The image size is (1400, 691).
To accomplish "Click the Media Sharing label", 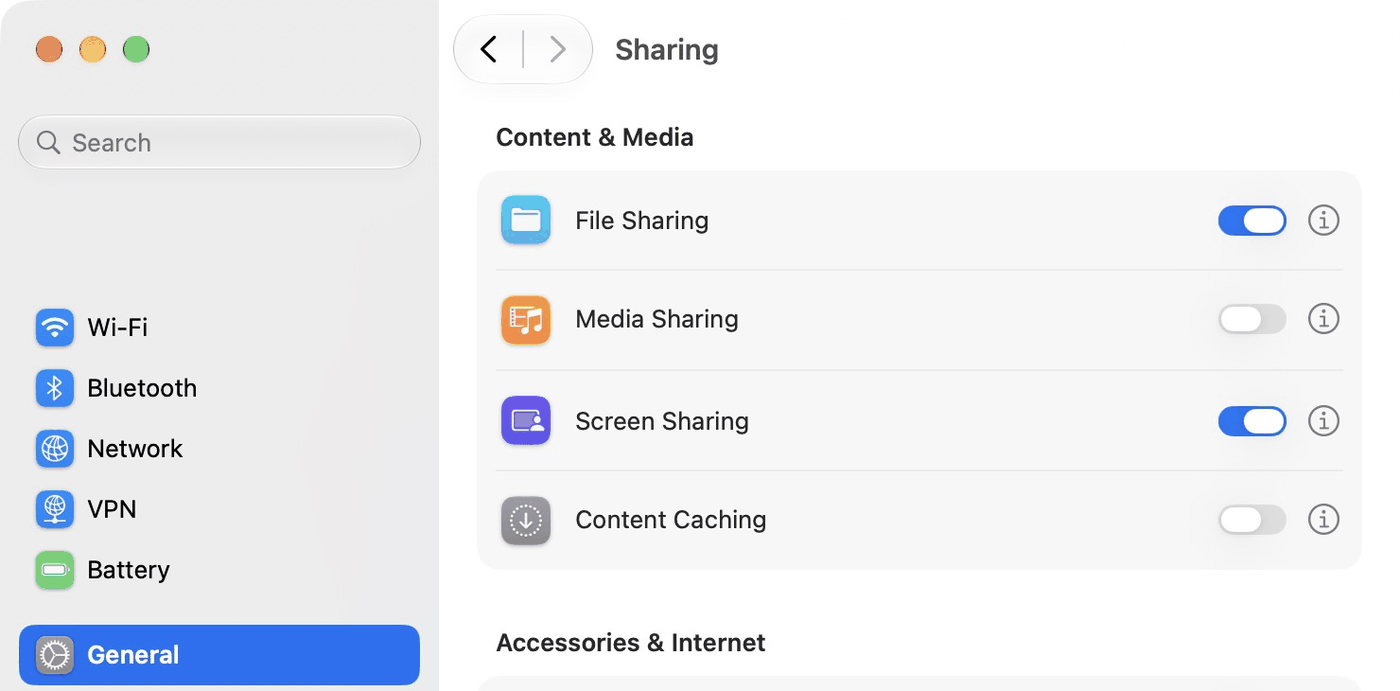I will 657,319.
